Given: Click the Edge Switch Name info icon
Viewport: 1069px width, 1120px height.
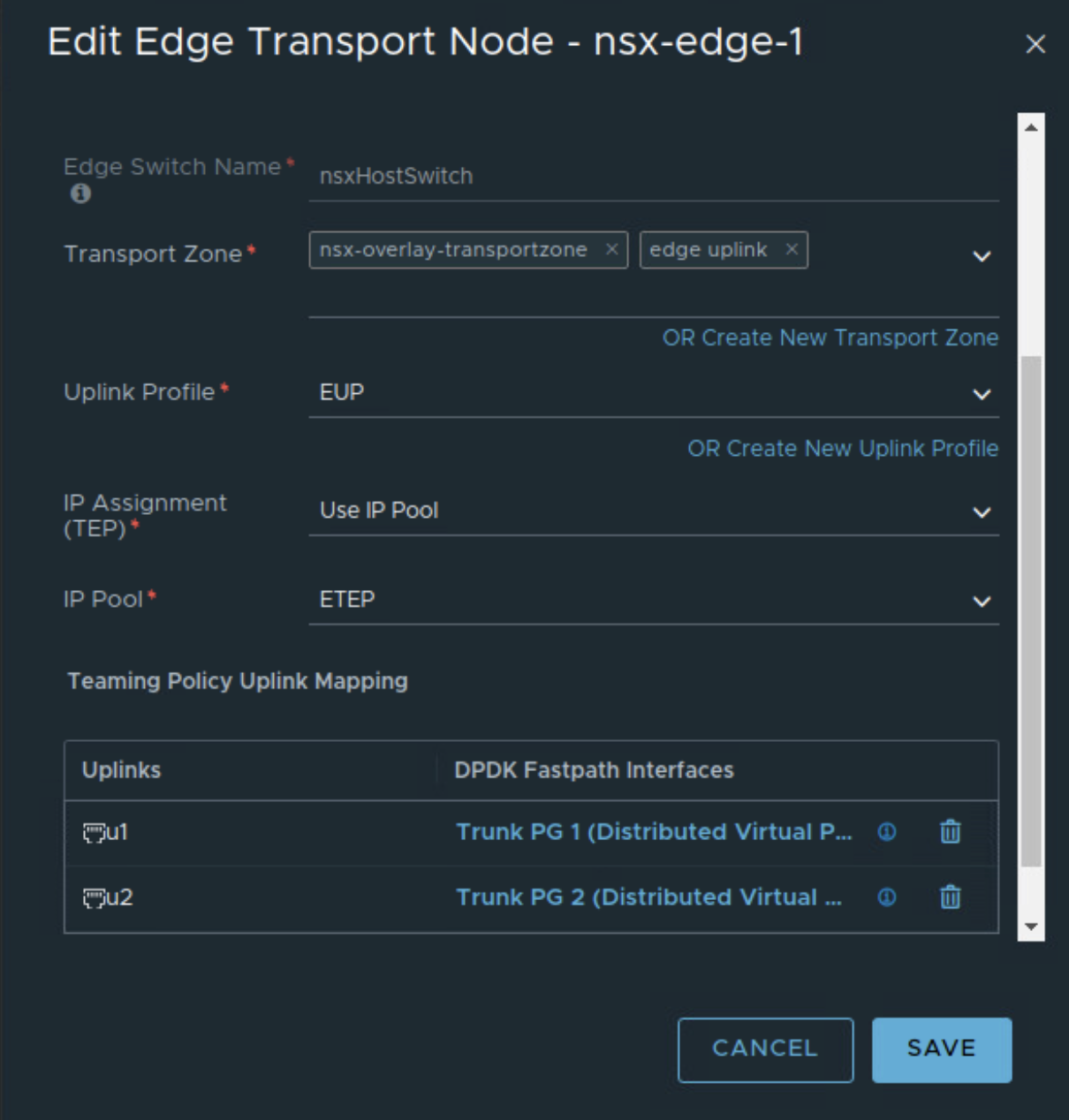Looking at the screenshot, I should 80,193.
